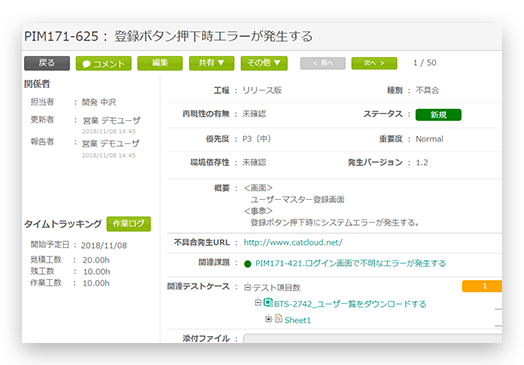Click the 報告者 name 営業 デモユーザ

[x=111, y=143]
